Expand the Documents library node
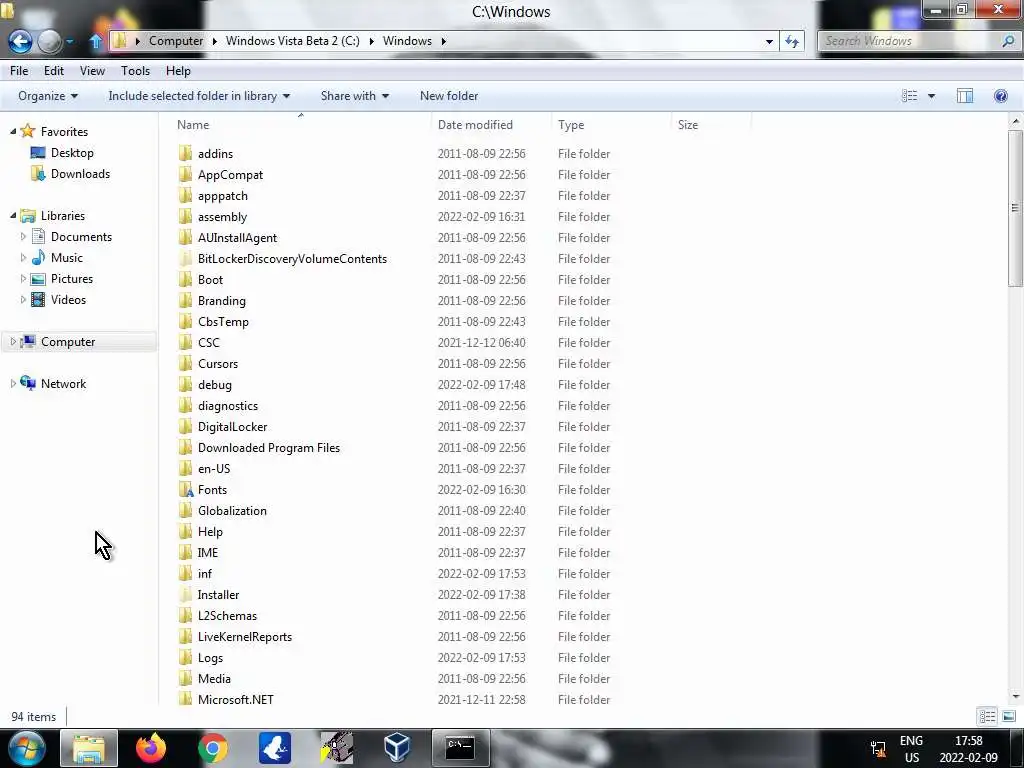This screenshot has height=768, width=1024. coord(24,236)
